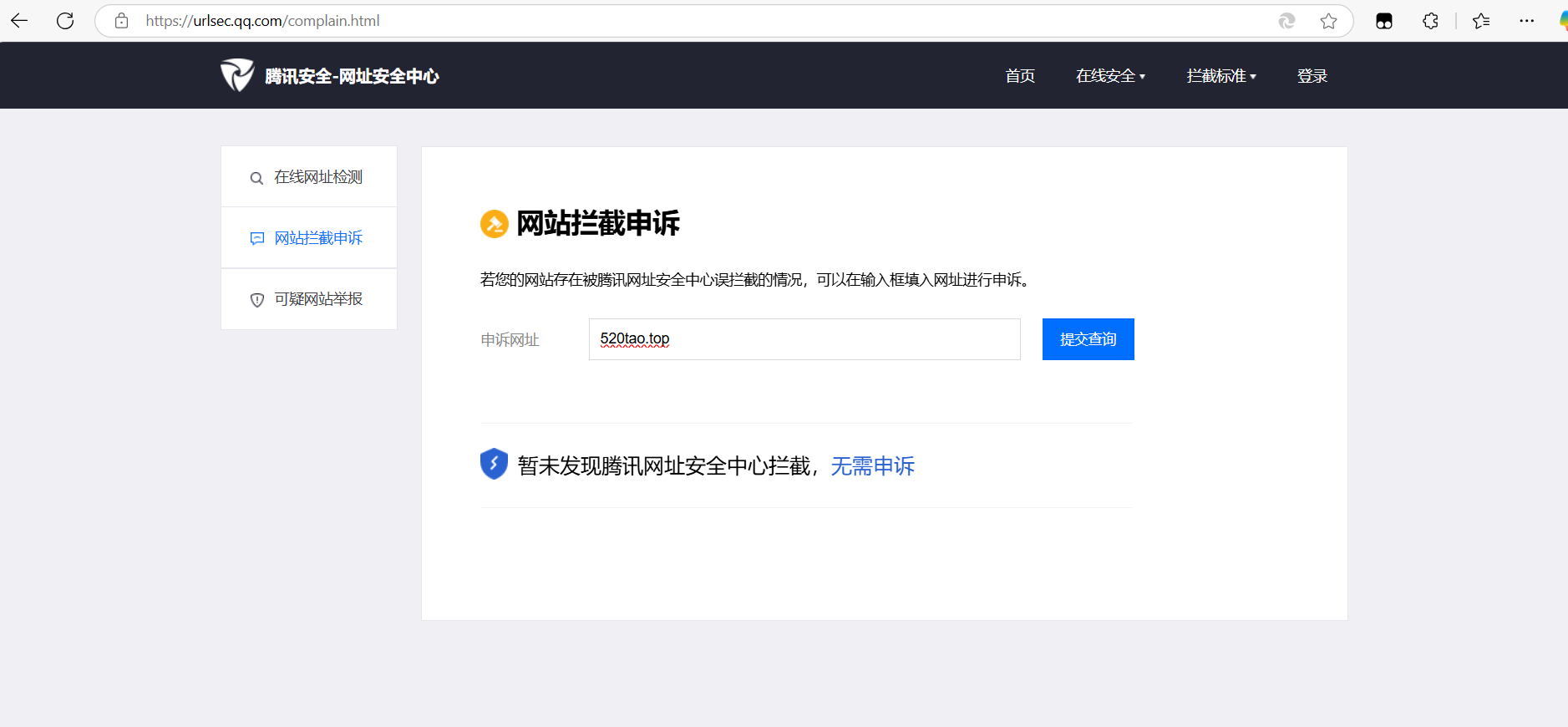Screen dimensions: 1568x727
Task: View site info via the lock icon
Action: [122, 21]
